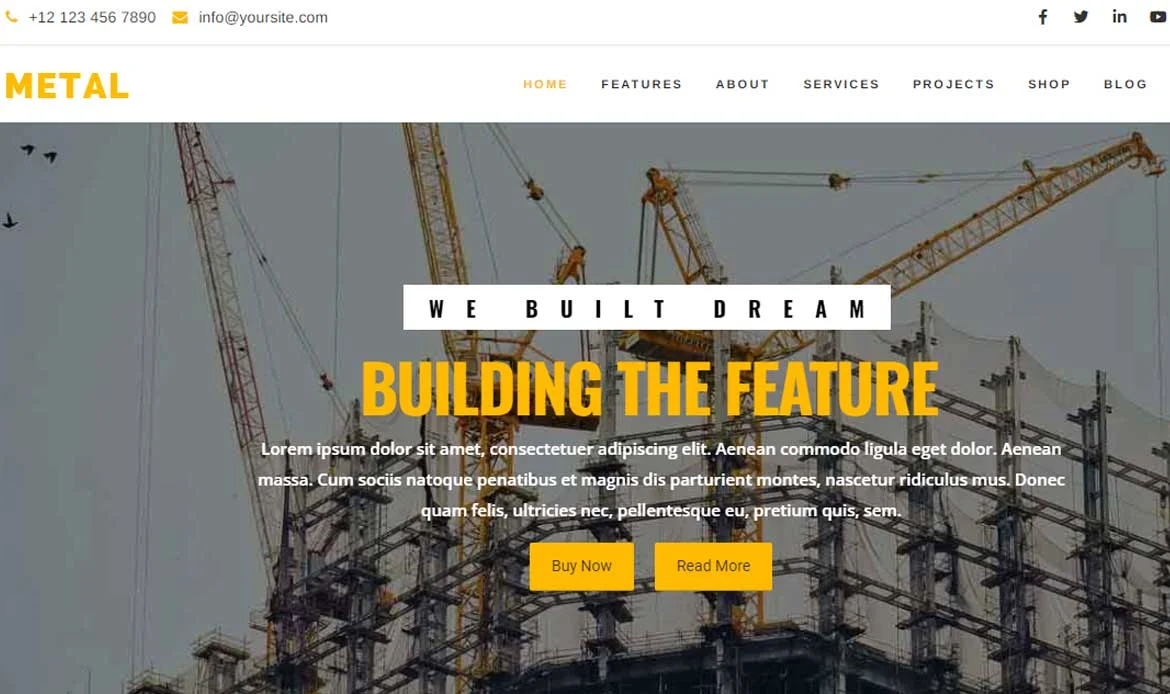The image size is (1170, 694).
Task: Click the yellow envelope email icon
Action: click(x=180, y=17)
